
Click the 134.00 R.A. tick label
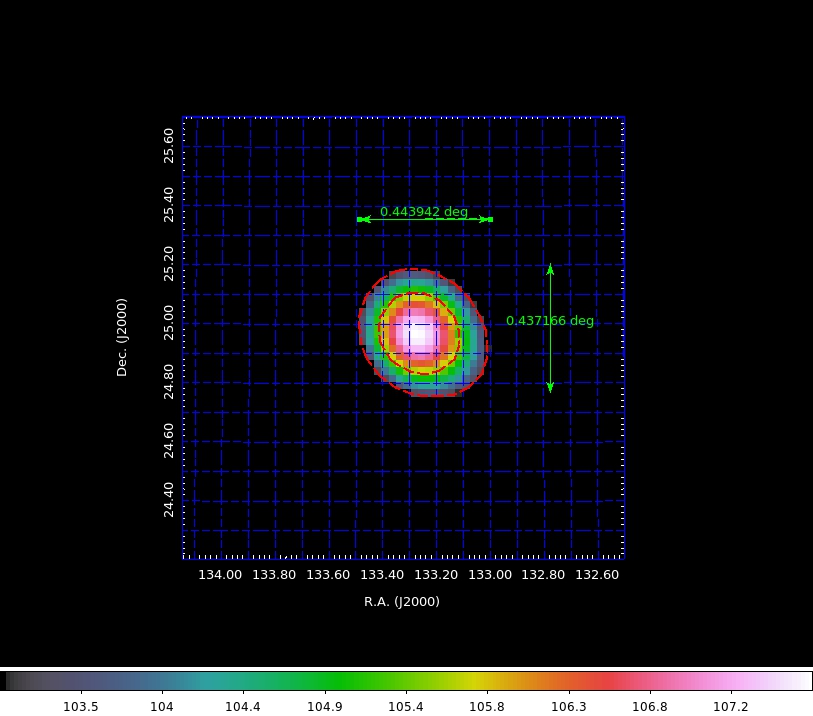pyautogui.click(x=220, y=575)
